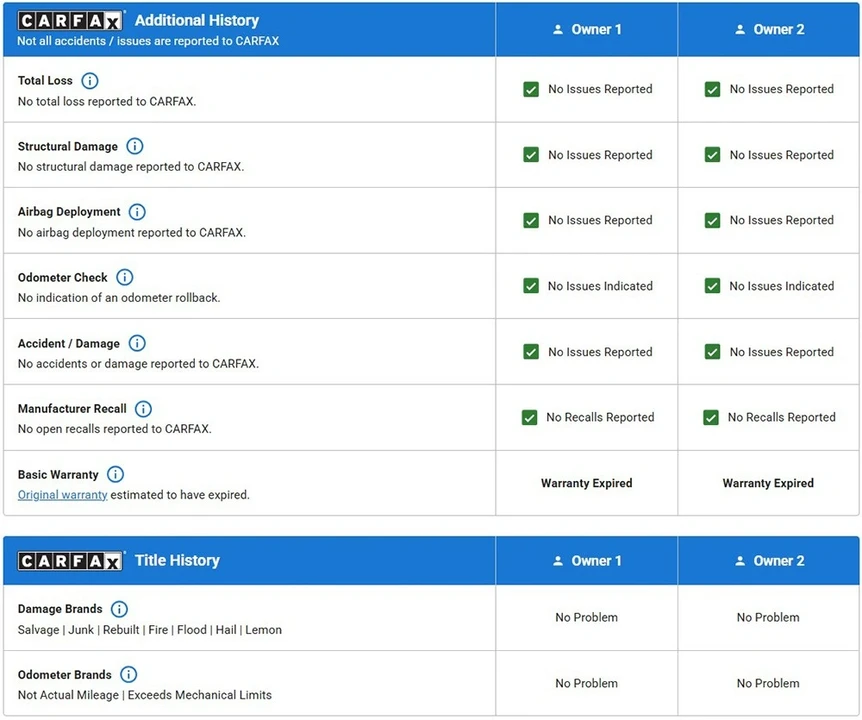Click 'Not all accidents / issues are reported' note
Image resolution: width=862 pixels, height=720 pixels.
pyautogui.click(x=148, y=41)
